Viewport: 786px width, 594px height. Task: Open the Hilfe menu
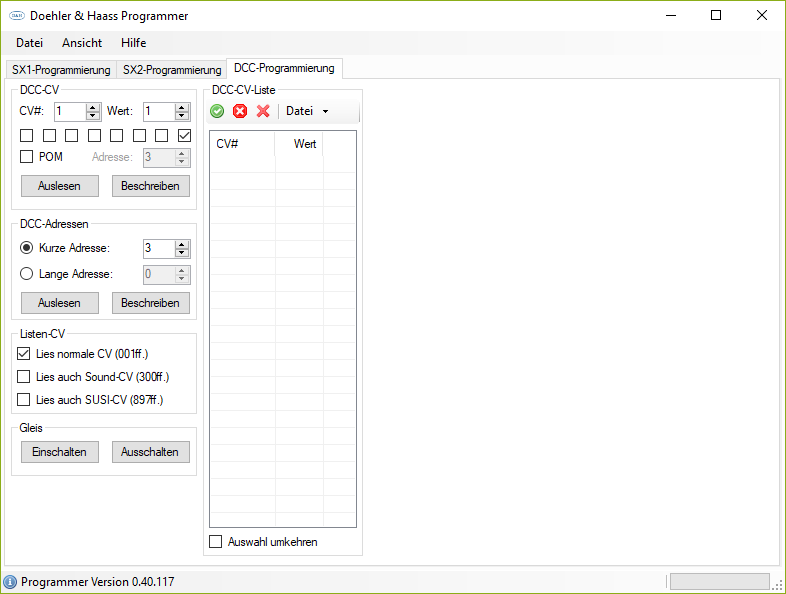coord(133,43)
